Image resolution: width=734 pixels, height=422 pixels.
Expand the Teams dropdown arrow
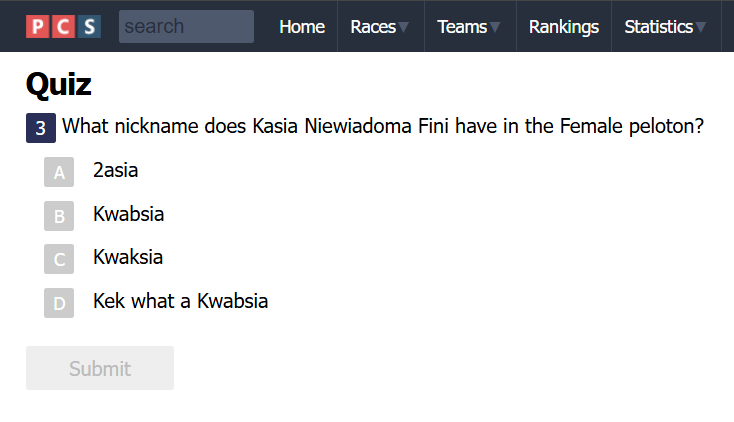pos(495,28)
